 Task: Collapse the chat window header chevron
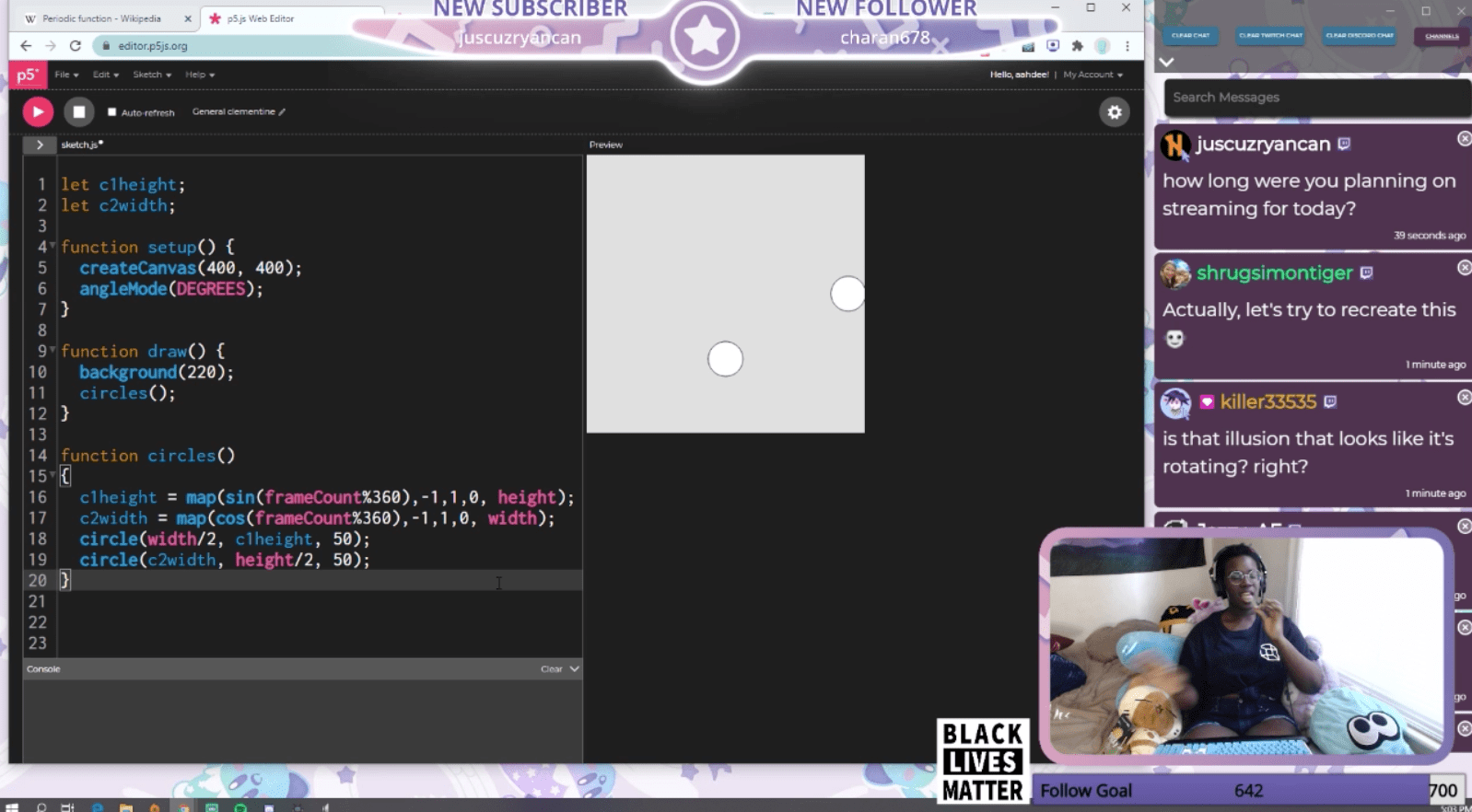pyautogui.click(x=1167, y=62)
